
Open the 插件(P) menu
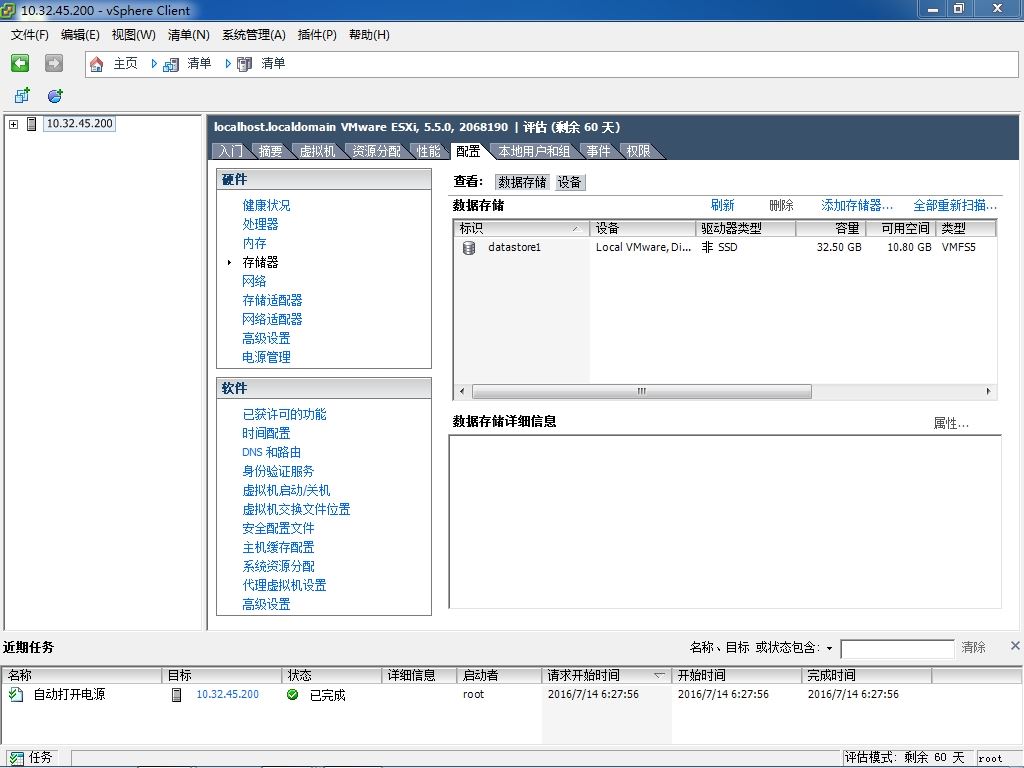(317, 35)
